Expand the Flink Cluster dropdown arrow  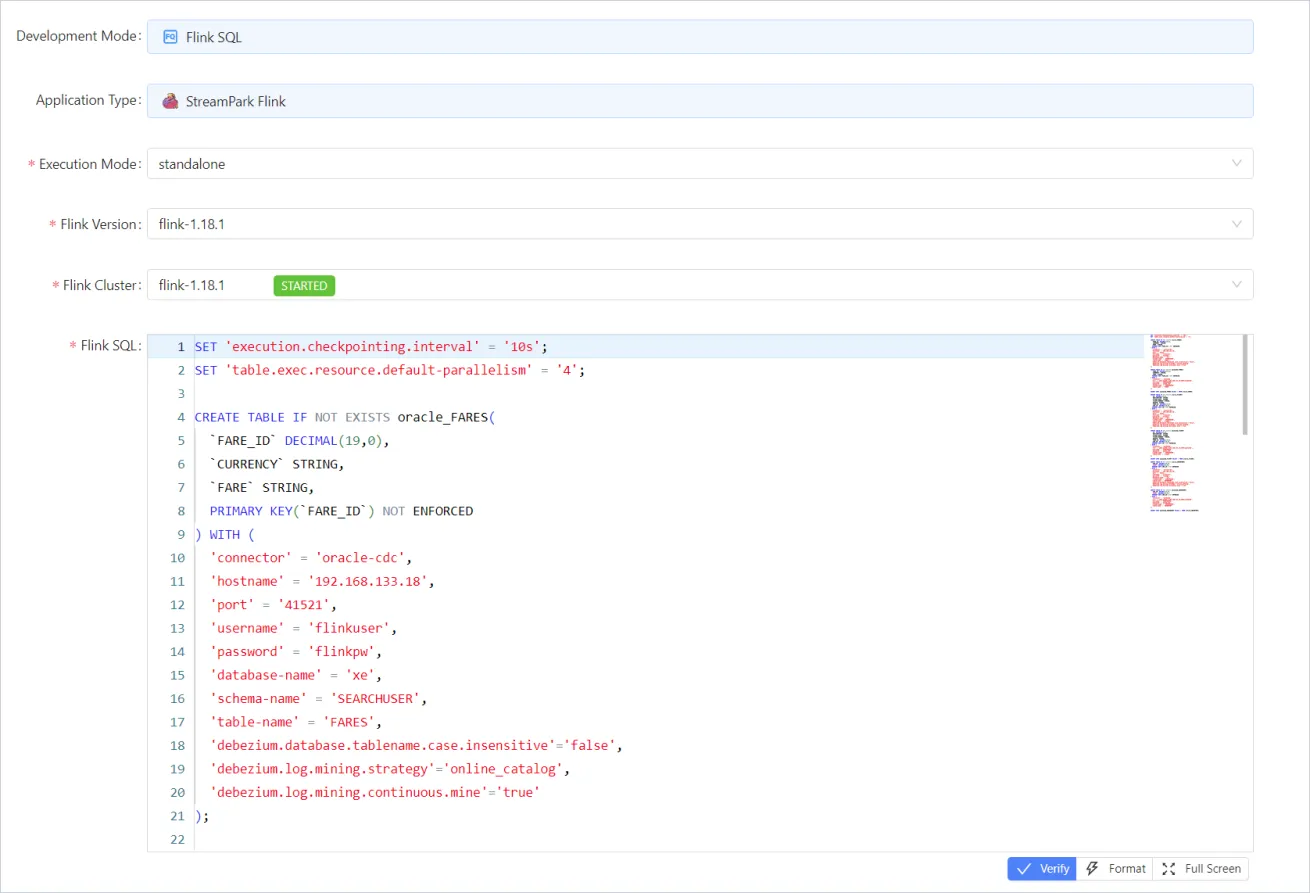pos(1237,285)
